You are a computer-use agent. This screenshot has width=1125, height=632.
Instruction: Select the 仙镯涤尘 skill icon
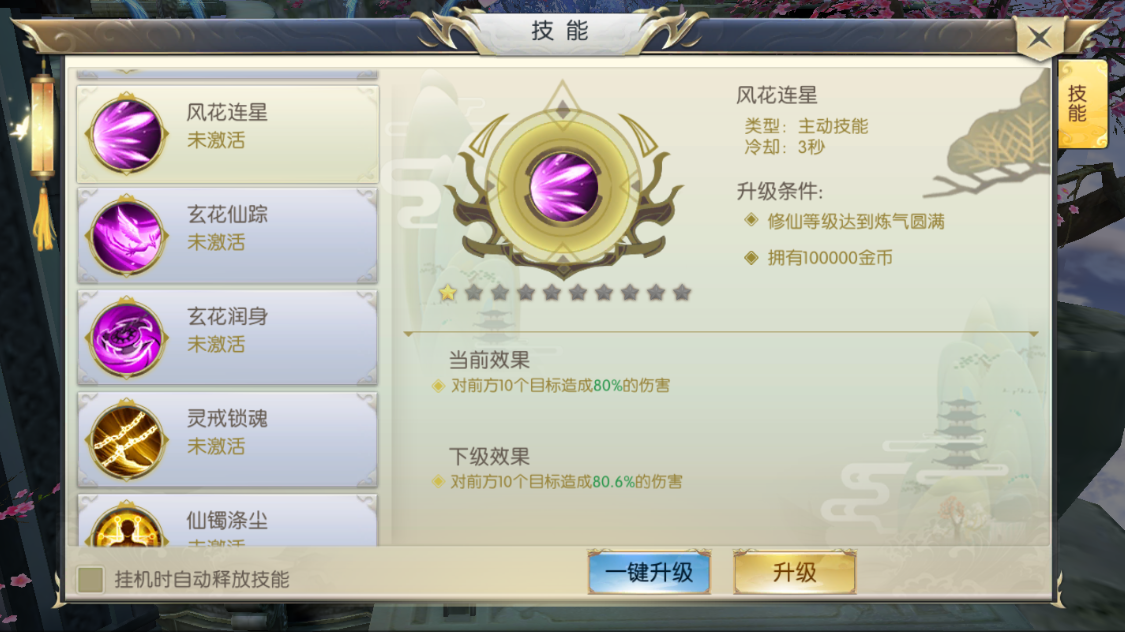coord(126,525)
